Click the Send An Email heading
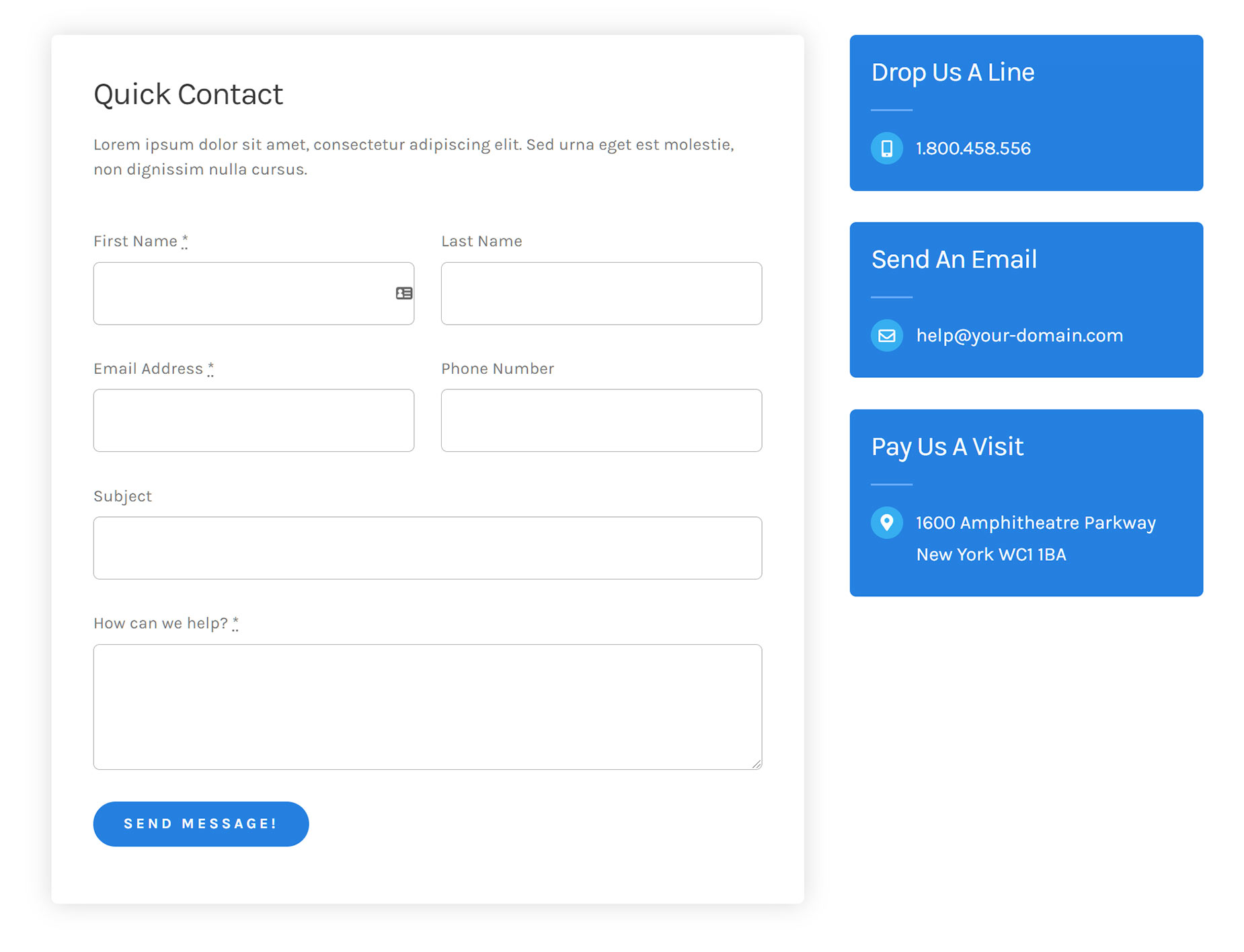 (x=954, y=260)
